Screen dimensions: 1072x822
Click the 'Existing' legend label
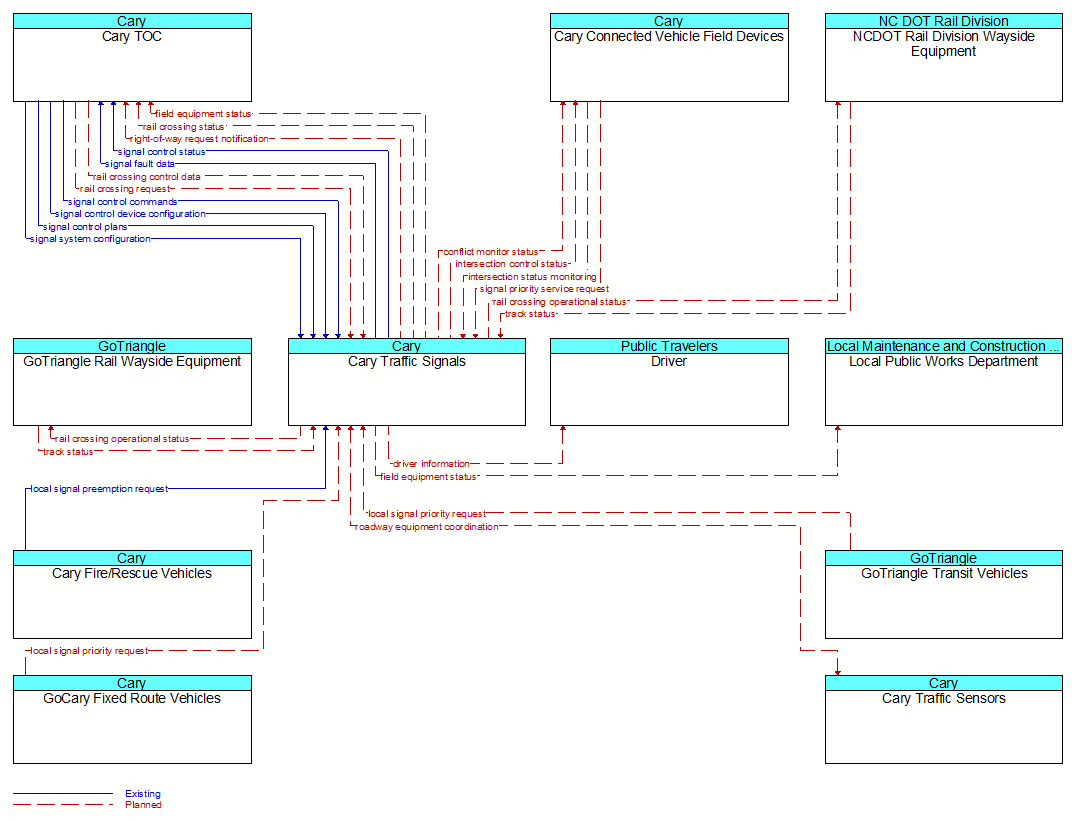click(x=143, y=793)
